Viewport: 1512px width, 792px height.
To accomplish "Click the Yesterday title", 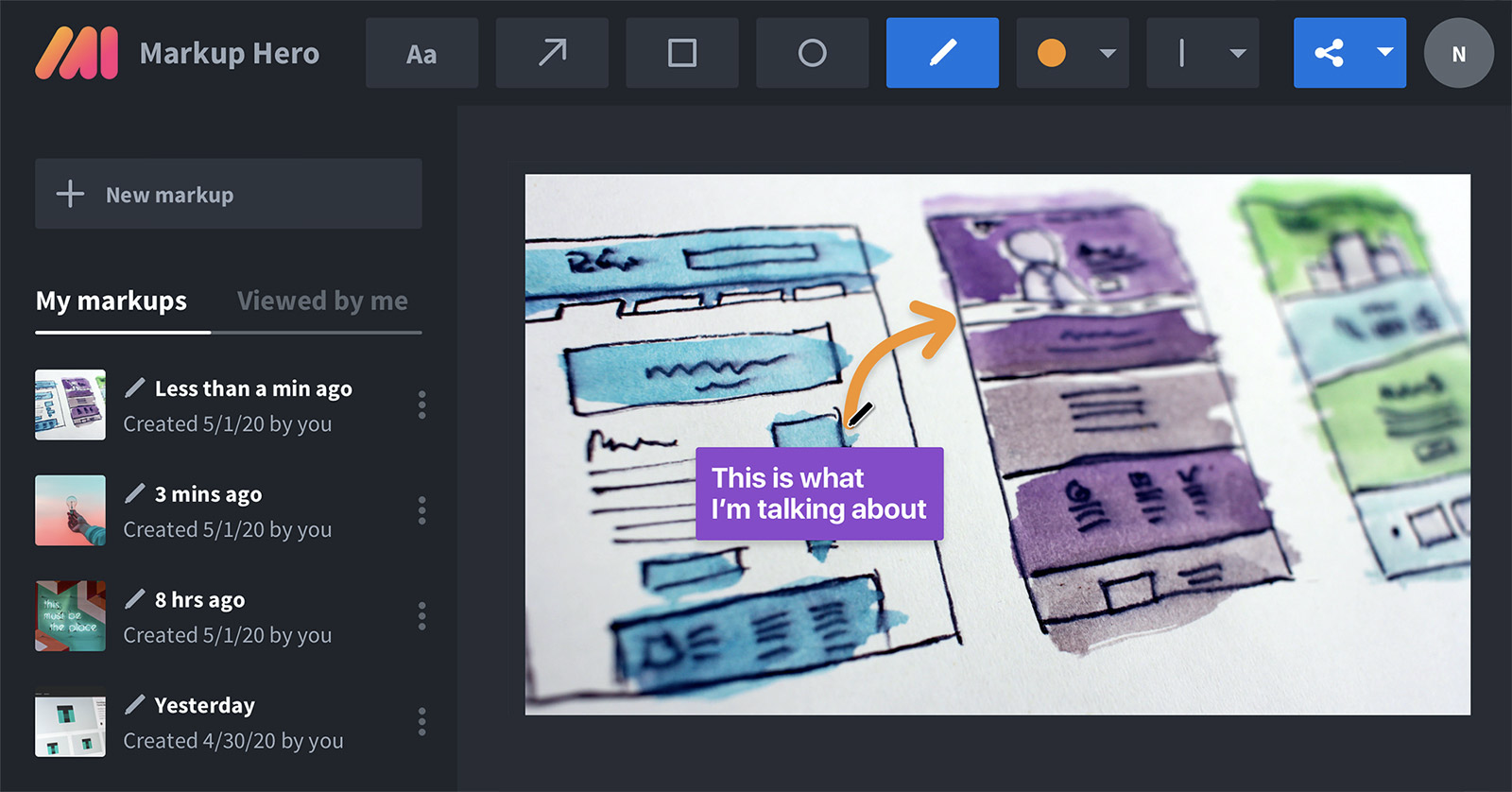I will click(204, 706).
